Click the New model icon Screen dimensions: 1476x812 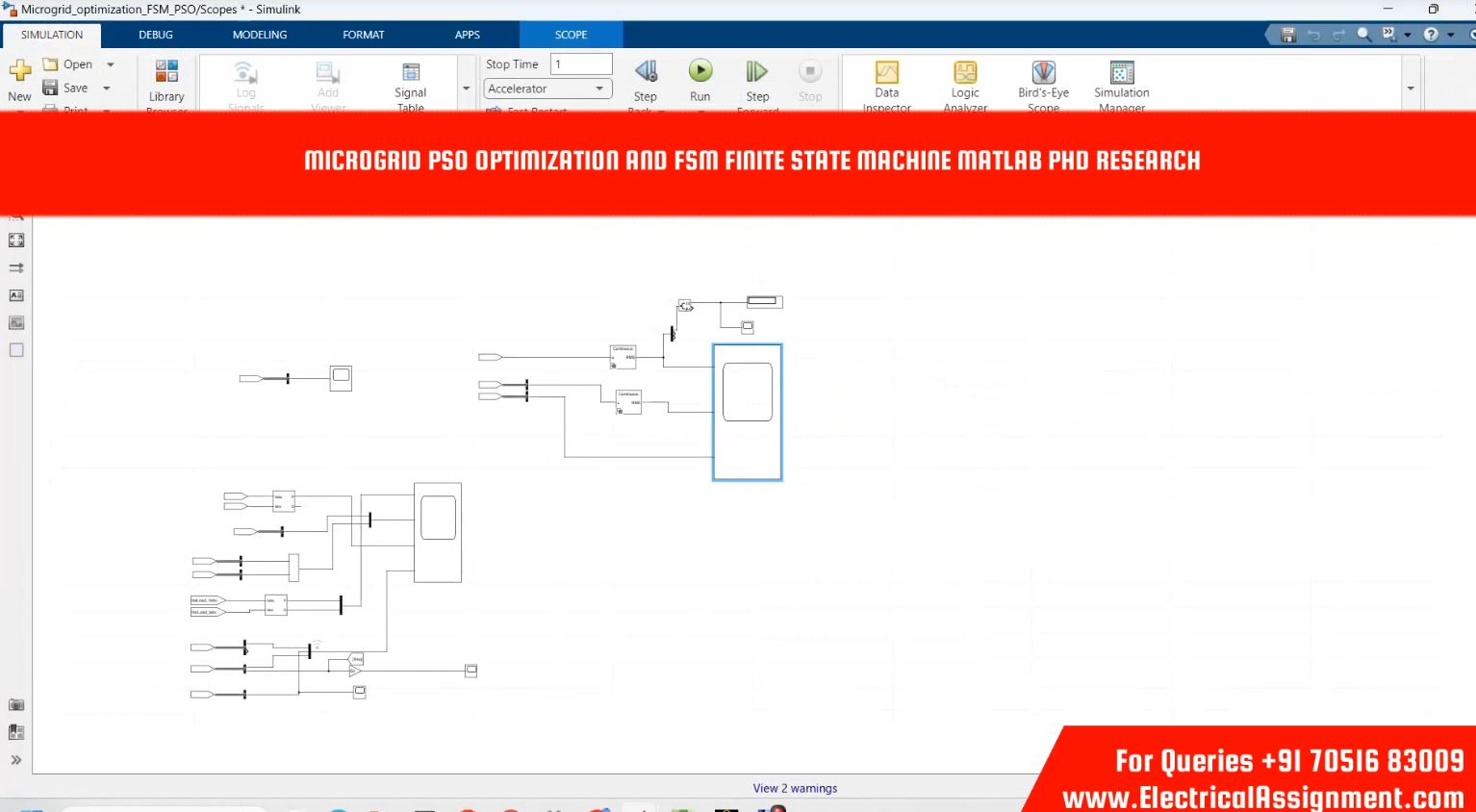(x=19, y=71)
